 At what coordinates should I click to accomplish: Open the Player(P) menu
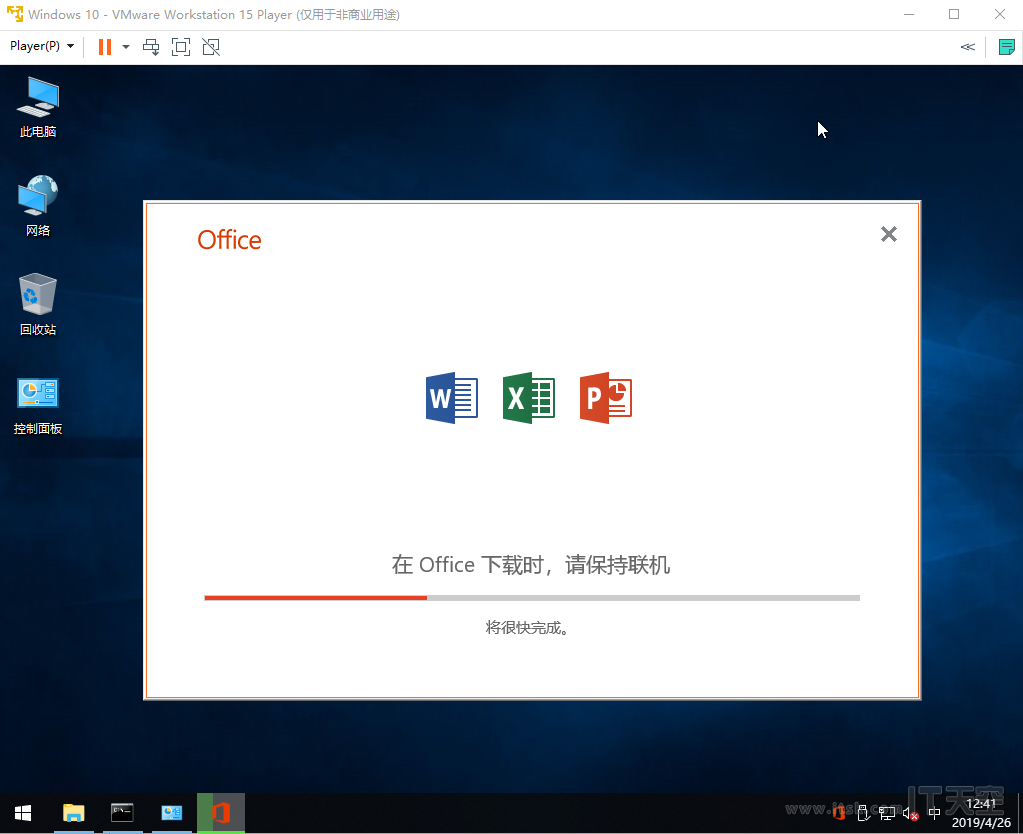click(x=42, y=46)
